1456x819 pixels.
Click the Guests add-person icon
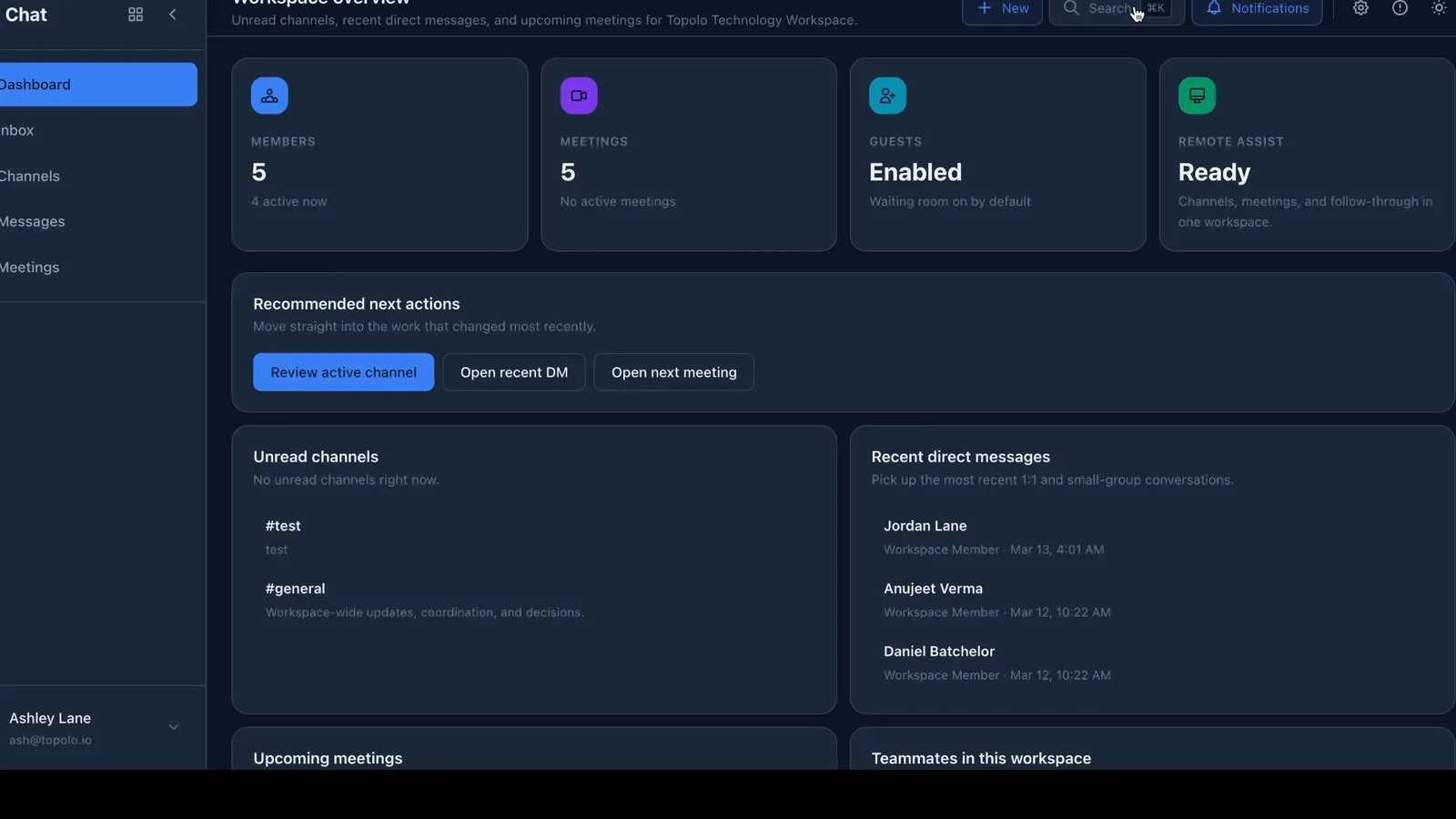tap(887, 95)
